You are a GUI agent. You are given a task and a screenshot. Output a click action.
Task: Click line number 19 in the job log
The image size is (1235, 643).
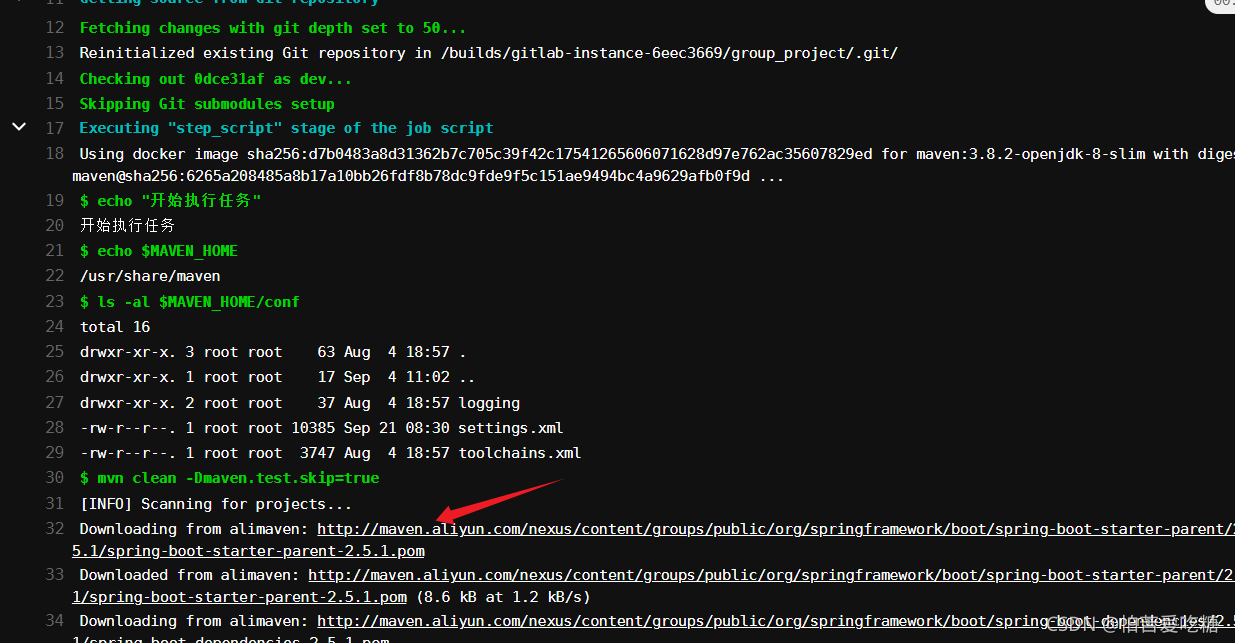(x=55, y=201)
